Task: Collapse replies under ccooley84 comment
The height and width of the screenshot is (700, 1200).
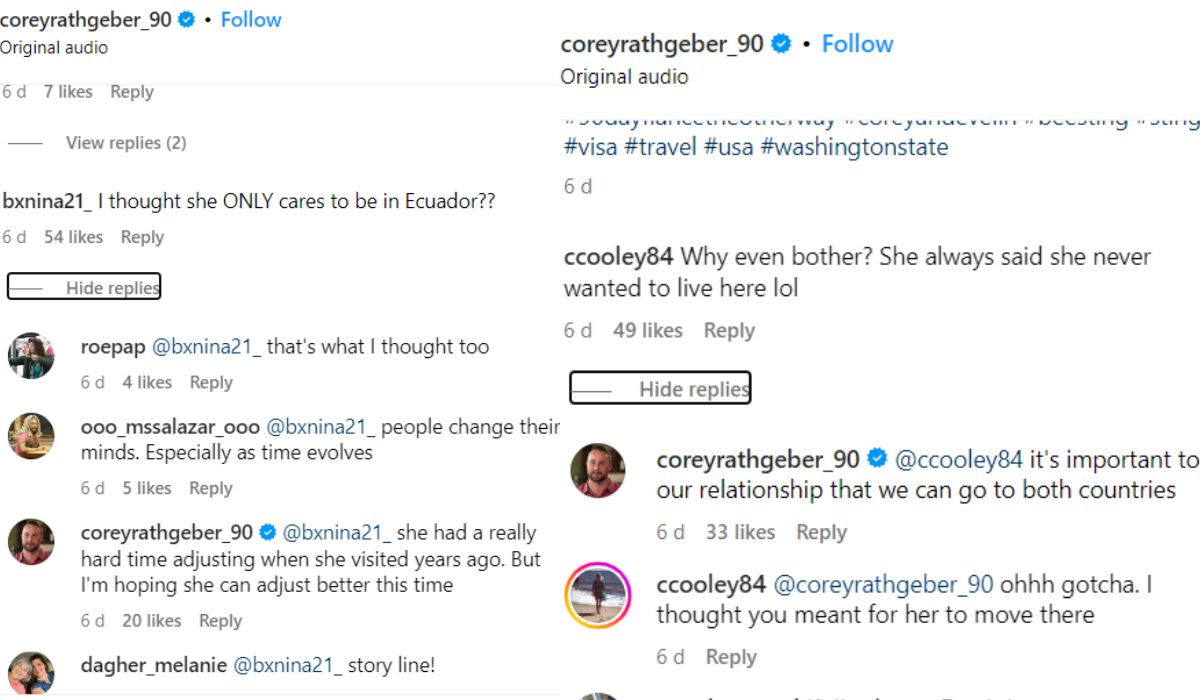Action: point(660,389)
